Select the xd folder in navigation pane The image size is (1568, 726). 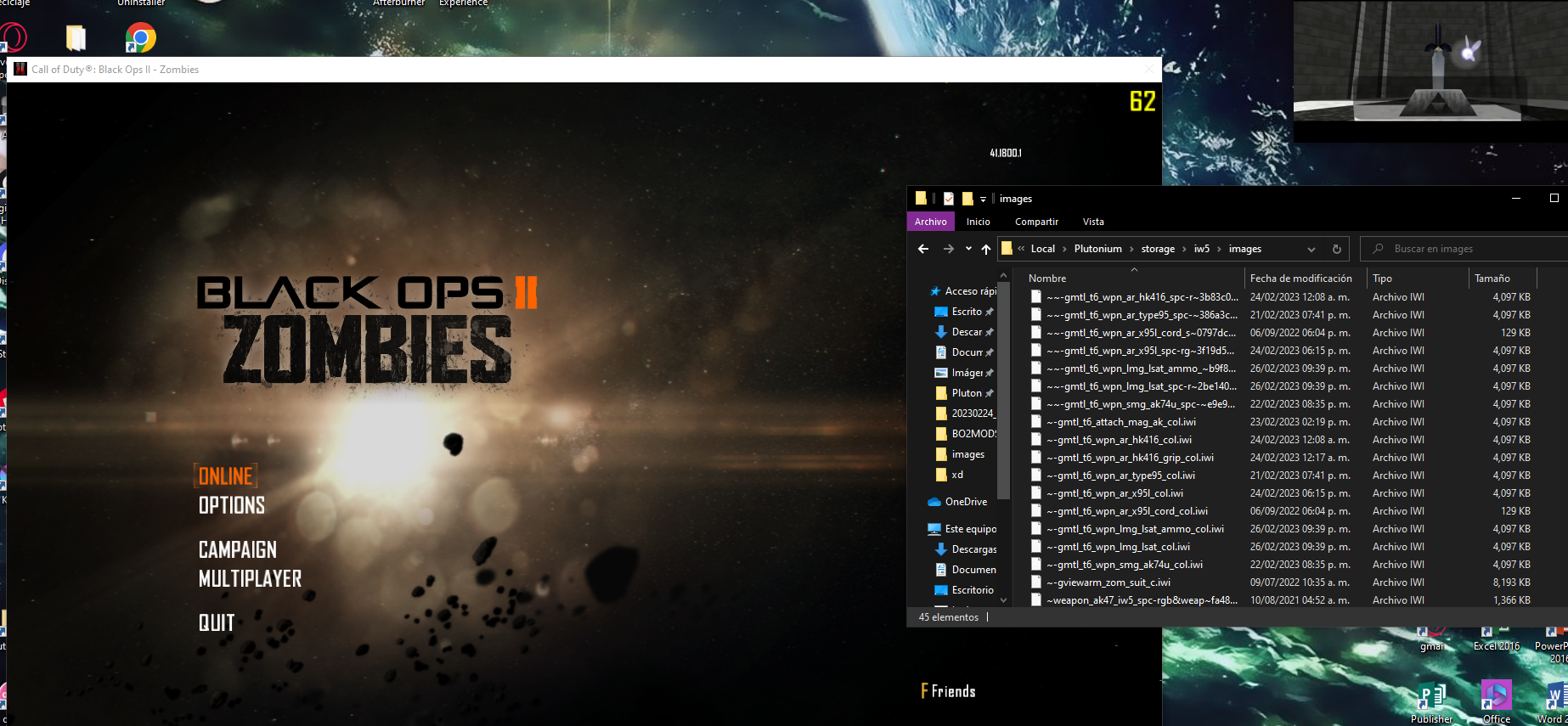[x=950, y=475]
